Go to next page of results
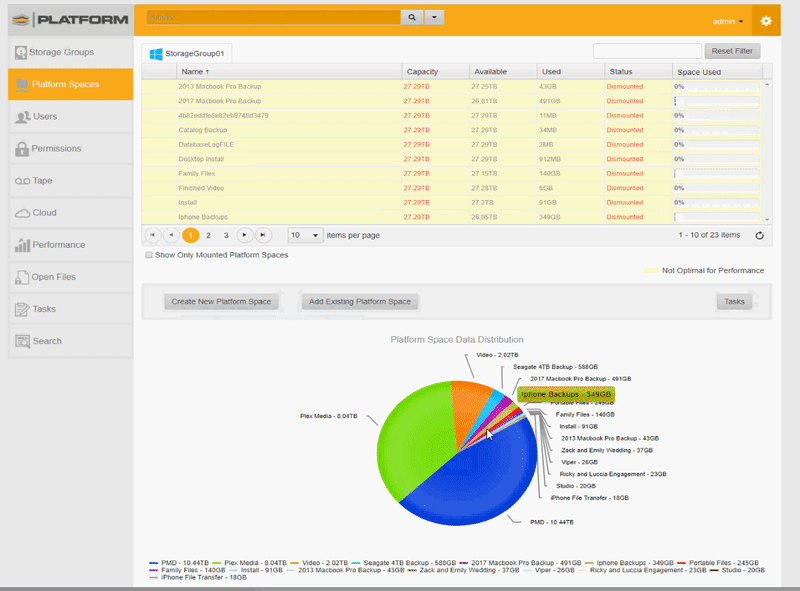Image resolution: width=800 pixels, height=591 pixels. pyautogui.click(x=244, y=235)
